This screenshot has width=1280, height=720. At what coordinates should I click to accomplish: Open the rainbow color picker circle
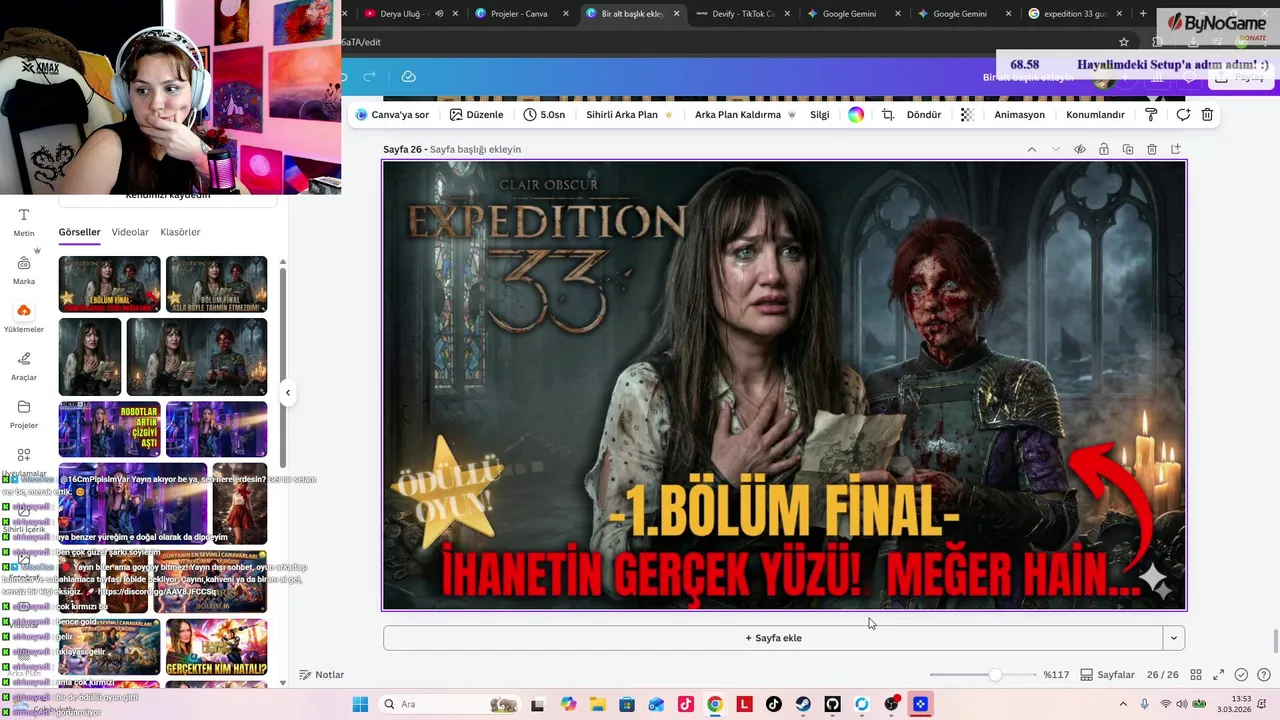tap(856, 115)
